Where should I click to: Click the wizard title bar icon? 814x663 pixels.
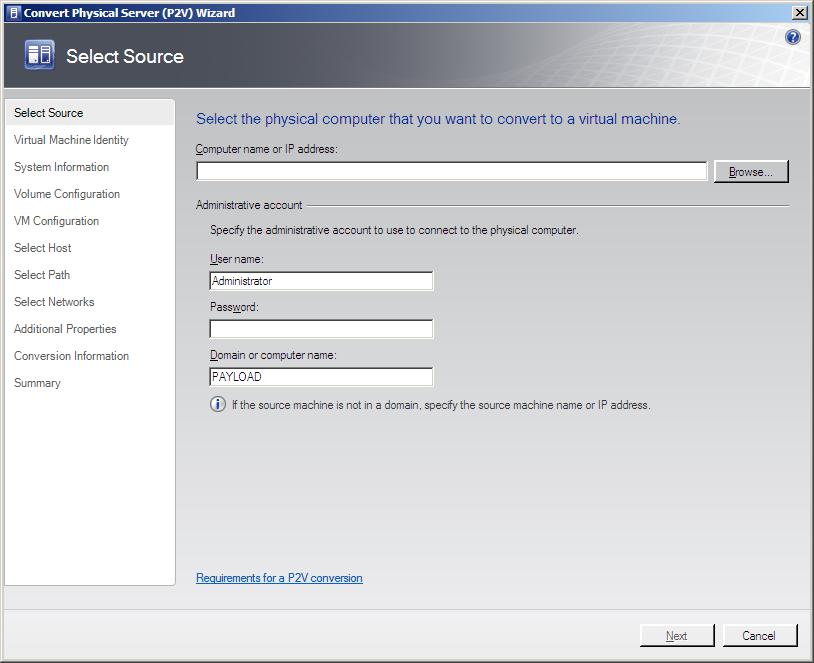(13, 13)
